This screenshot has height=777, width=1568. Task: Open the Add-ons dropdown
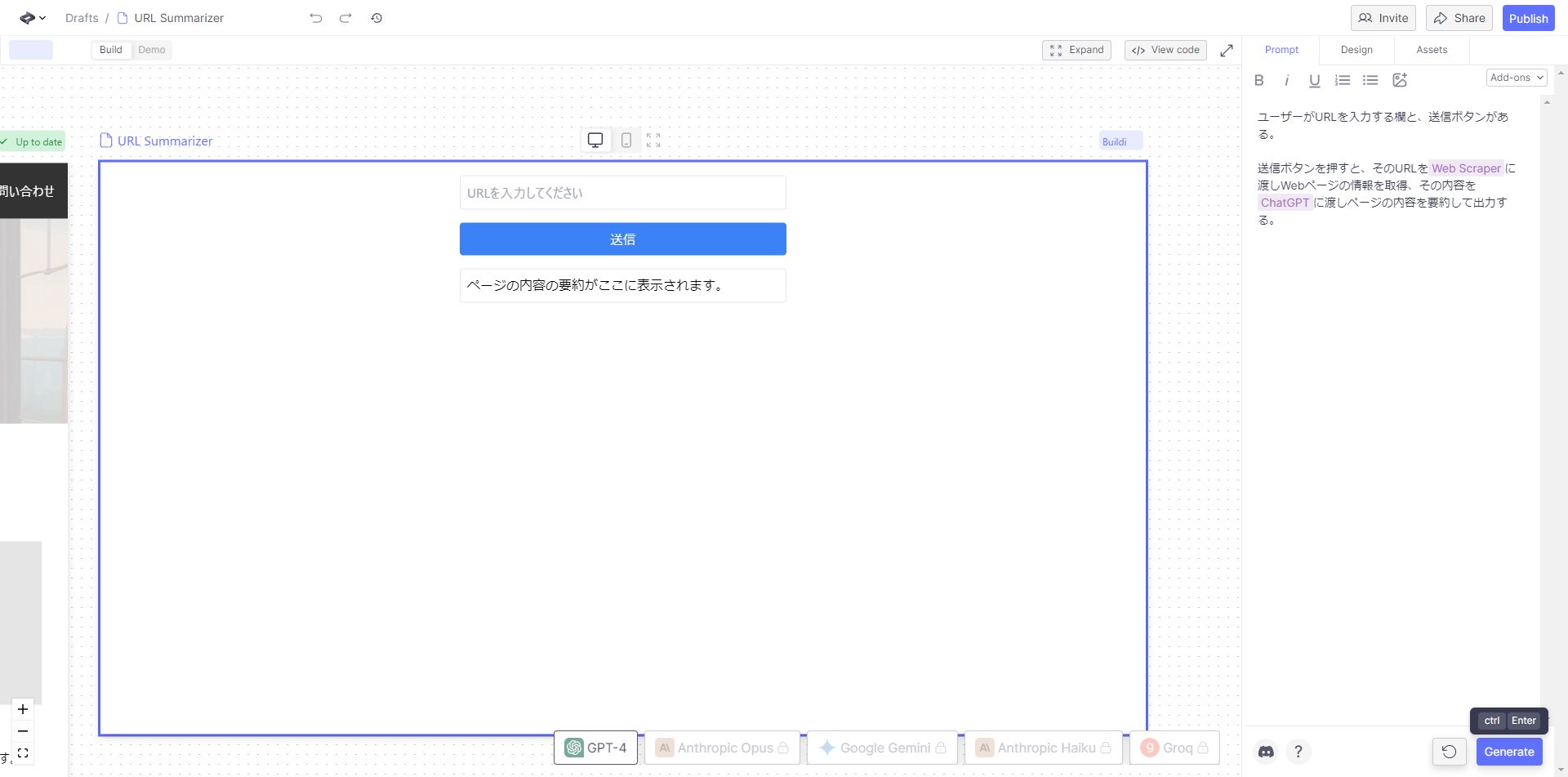(x=1516, y=77)
